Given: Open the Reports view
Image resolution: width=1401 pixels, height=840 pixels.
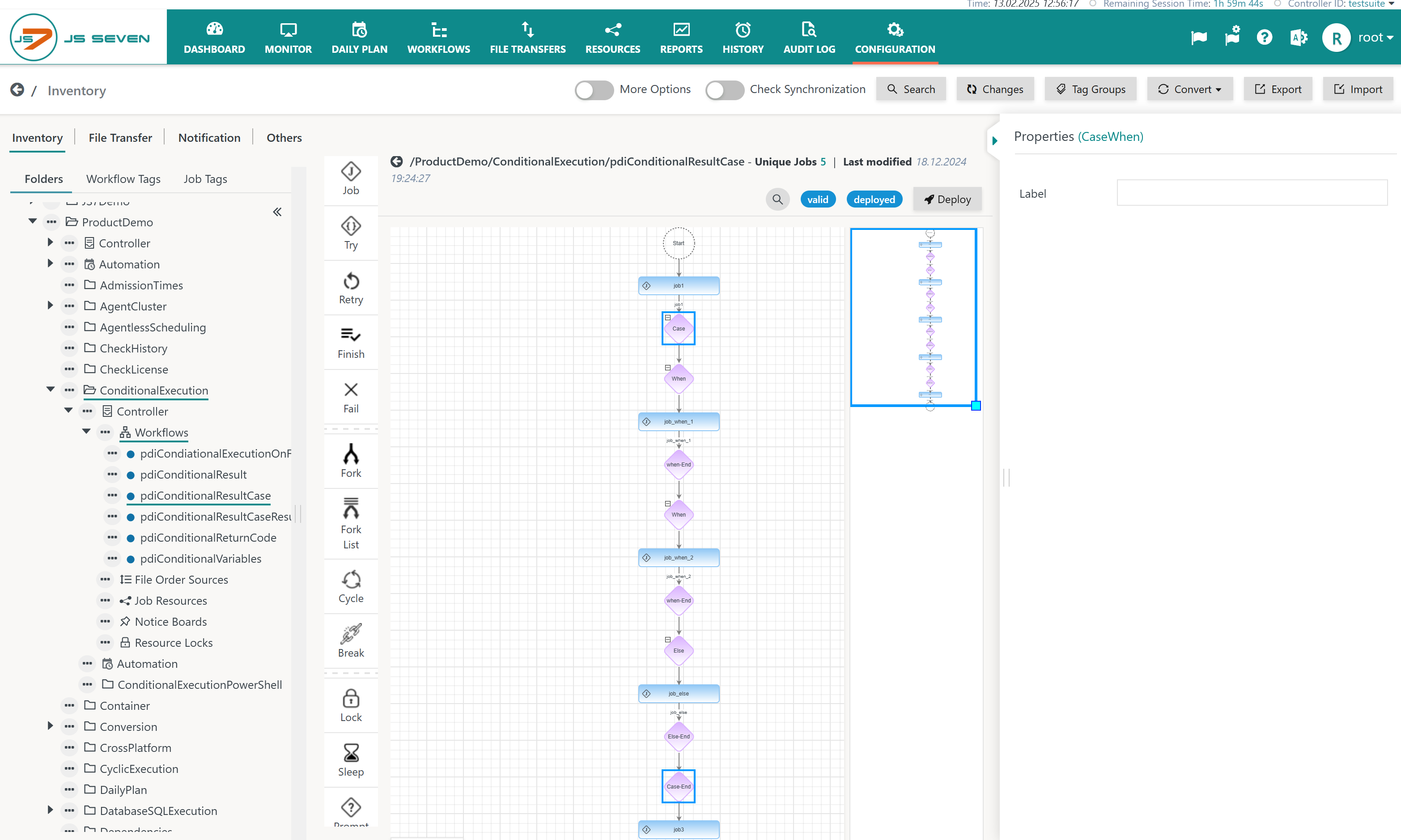Looking at the screenshot, I should pos(681,38).
